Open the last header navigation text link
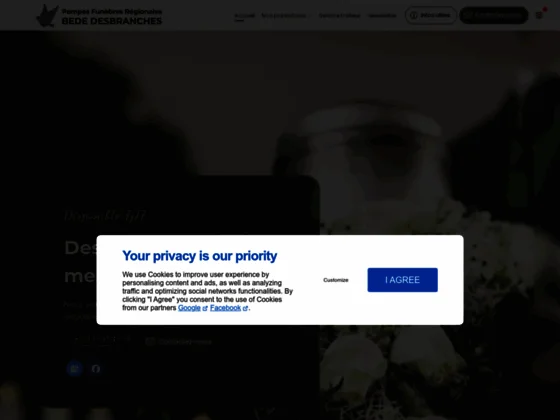Image resolution: width=560 pixels, height=420 pixels. (382, 16)
